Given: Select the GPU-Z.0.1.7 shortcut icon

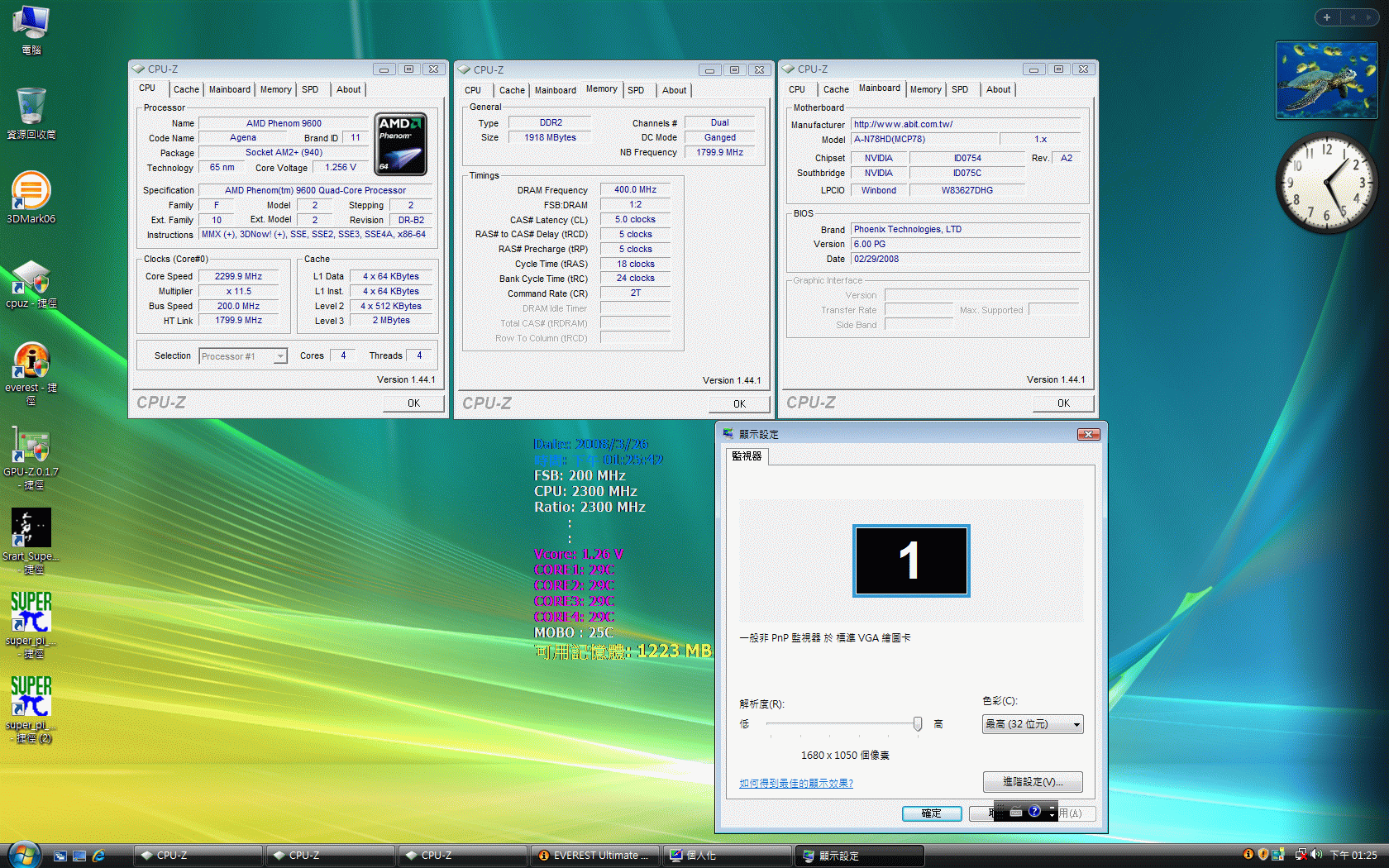Looking at the screenshot, I should (31, 458).
